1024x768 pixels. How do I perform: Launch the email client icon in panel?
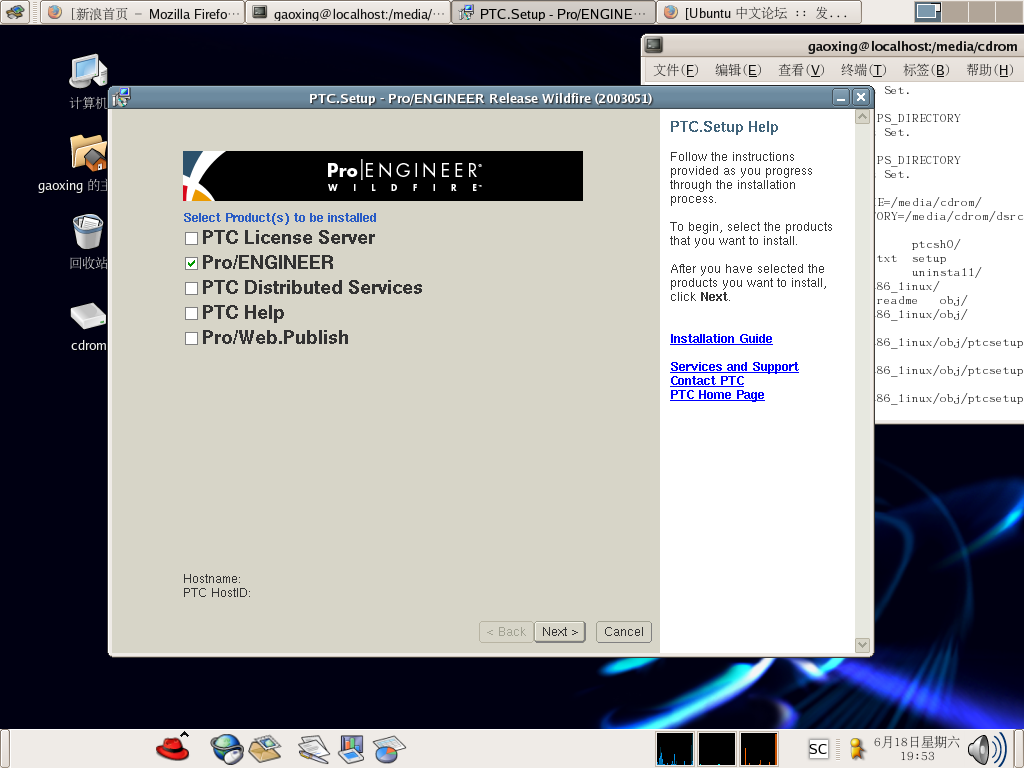click(264, 748)
